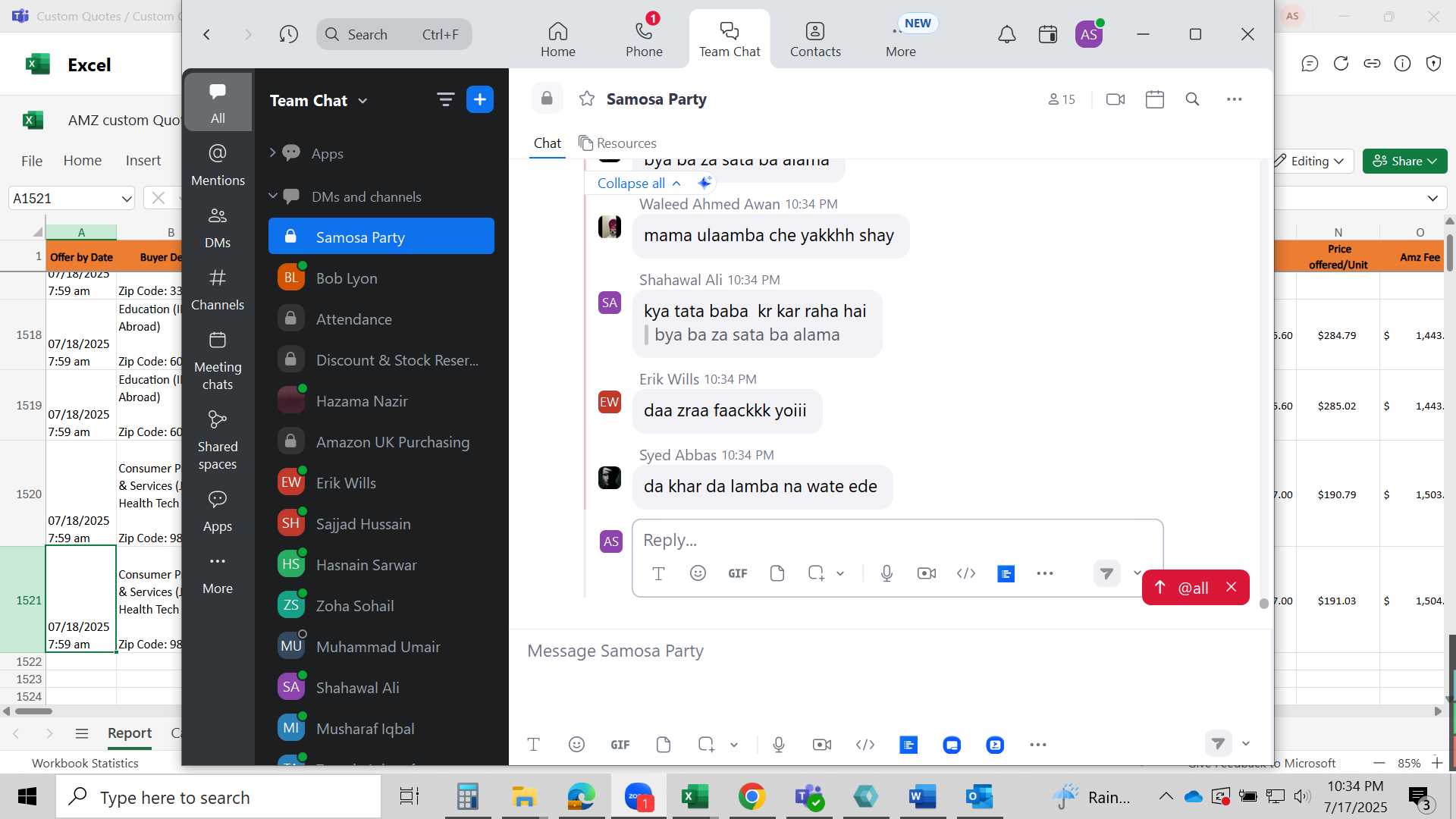
Task: Expand the Apps section in chat list
Action: coord(273,153)
